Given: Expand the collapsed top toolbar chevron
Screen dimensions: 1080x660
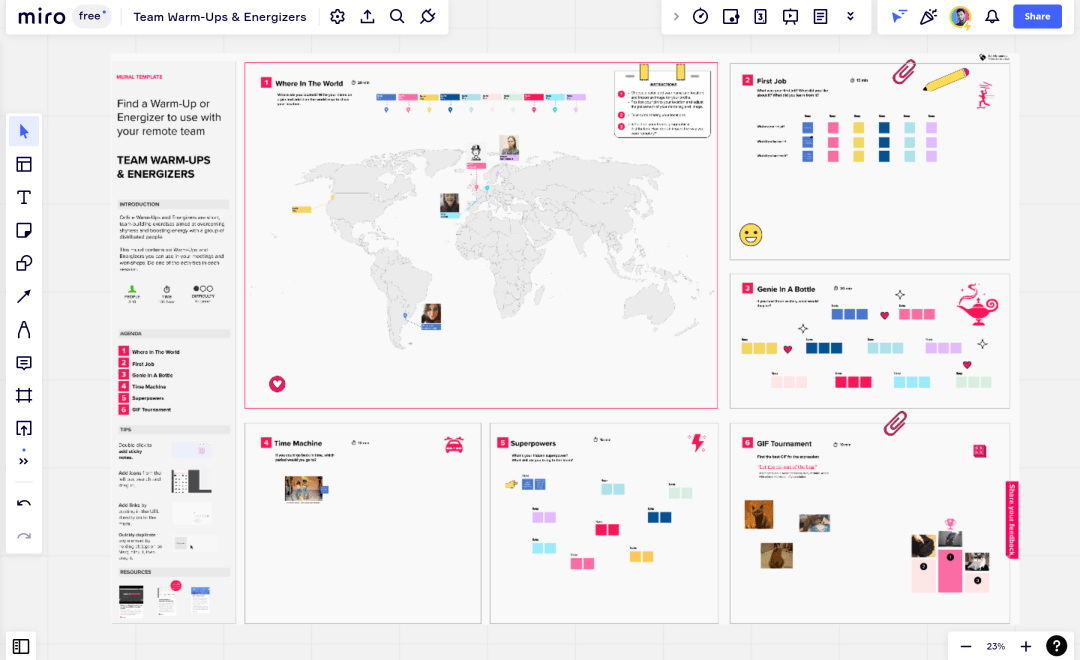Looking at the screenshot, I should click(676, 16).
